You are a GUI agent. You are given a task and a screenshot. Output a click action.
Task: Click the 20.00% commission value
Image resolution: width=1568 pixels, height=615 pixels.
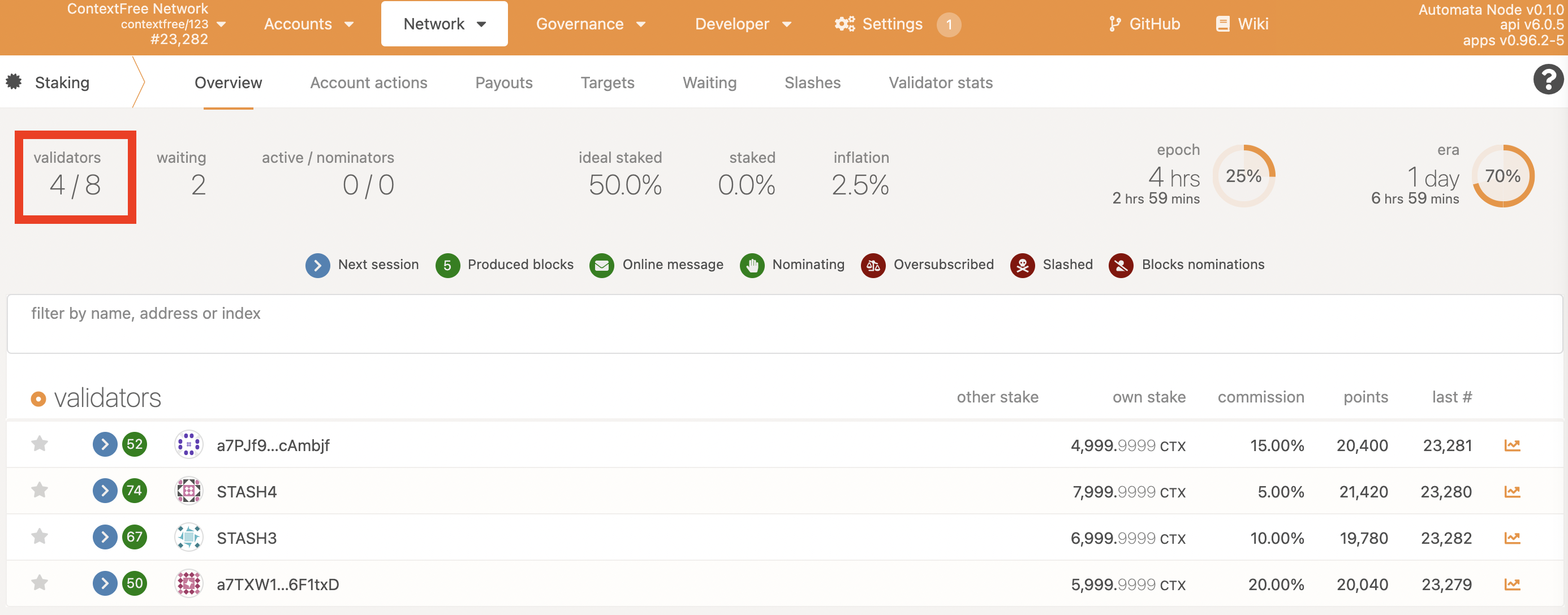tap(1277, 584)
